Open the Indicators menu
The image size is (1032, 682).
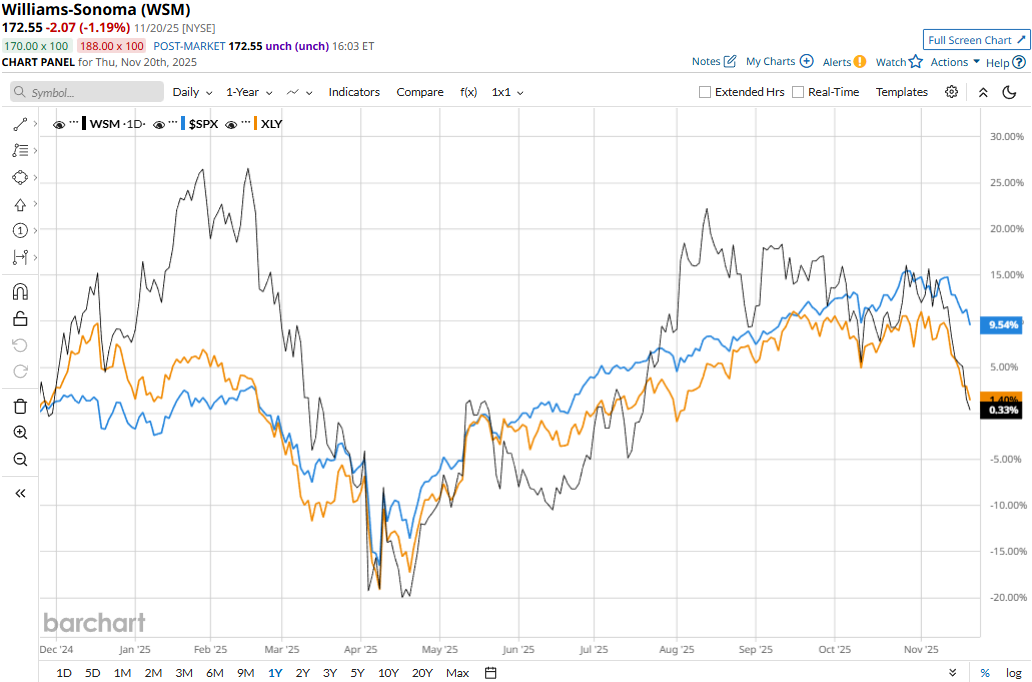coord(354,92)
